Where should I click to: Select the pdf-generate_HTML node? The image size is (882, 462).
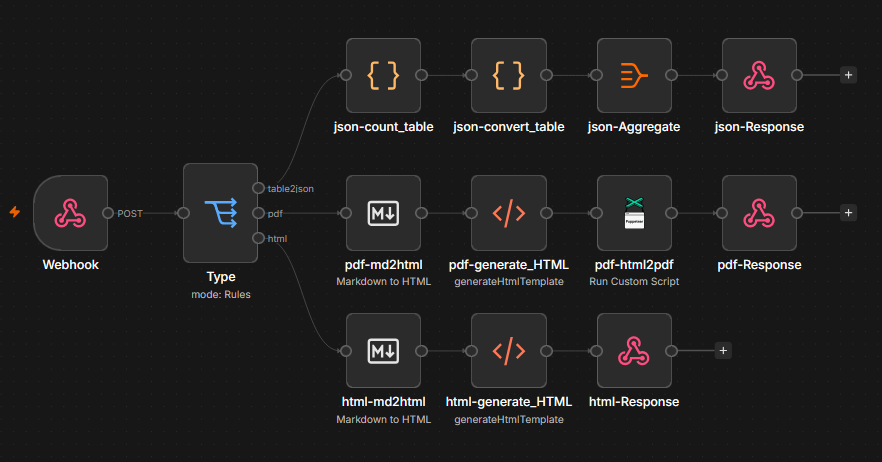pos(508,213)
